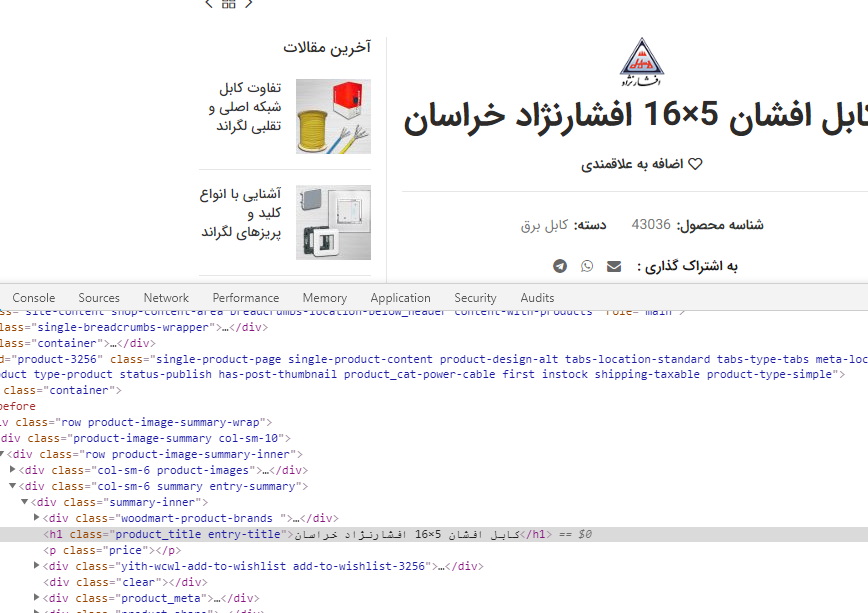The image size is (868, 613).
Task: Select the row product-image-summary-wrap div
Action: tap(136, 422)
